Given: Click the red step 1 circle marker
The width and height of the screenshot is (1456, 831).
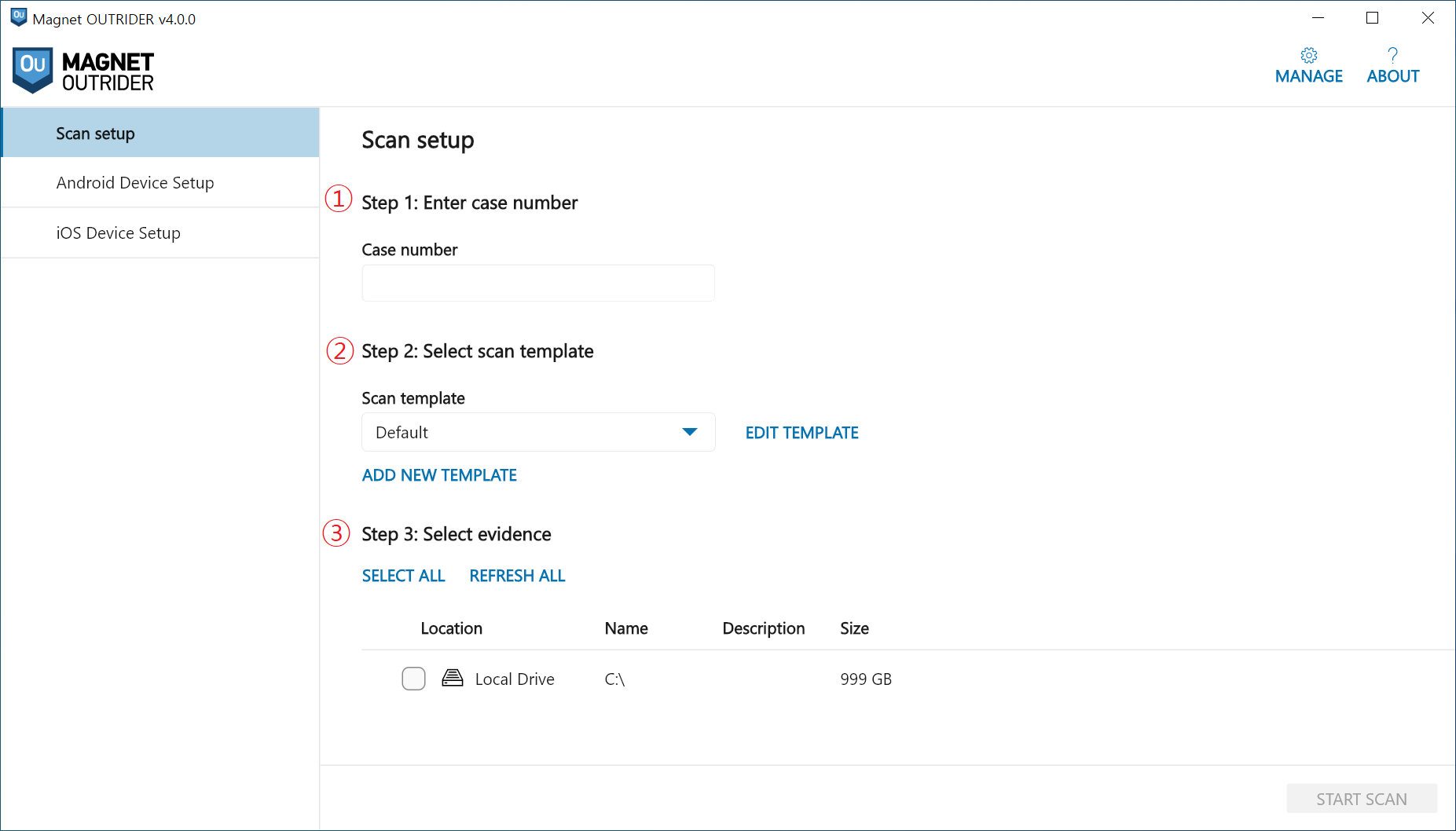Looking at the screenshot, I should 339,199.
